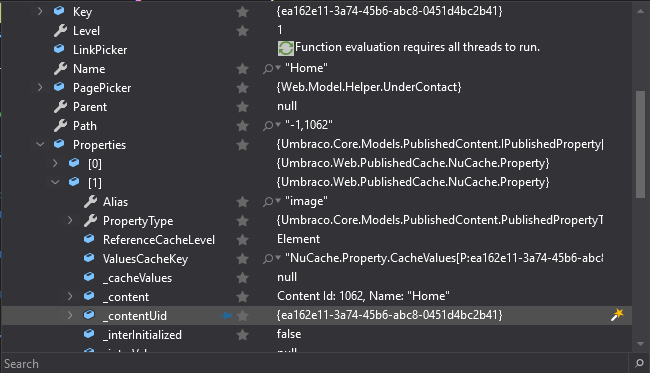Screen dimensions: 650x373
Task: Pin the Name row star
Action: coord(243,69)
